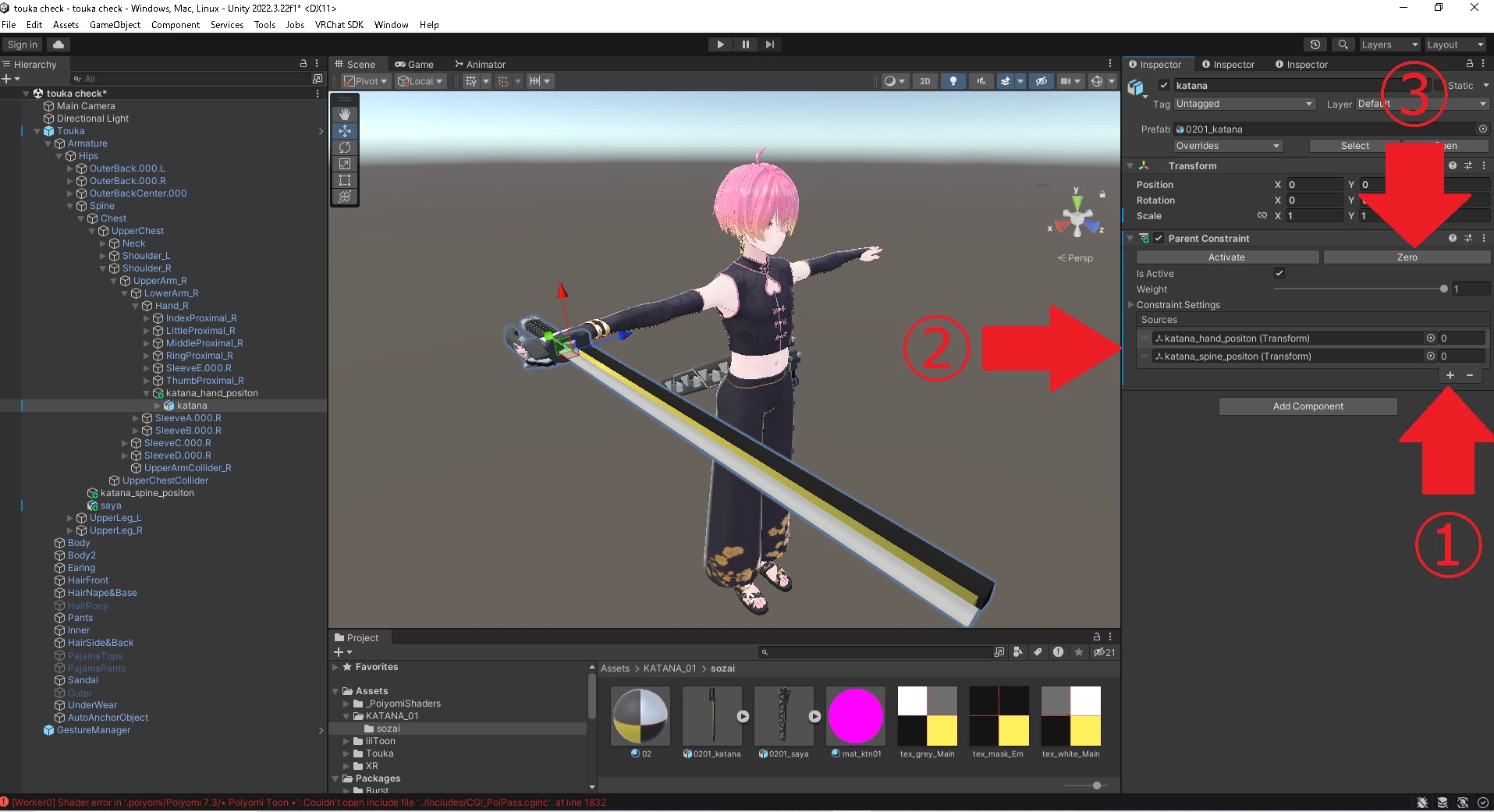1494x812 pixels.
Task: Select the Move tool in scene toolbar
Action: tap(345, 131)
